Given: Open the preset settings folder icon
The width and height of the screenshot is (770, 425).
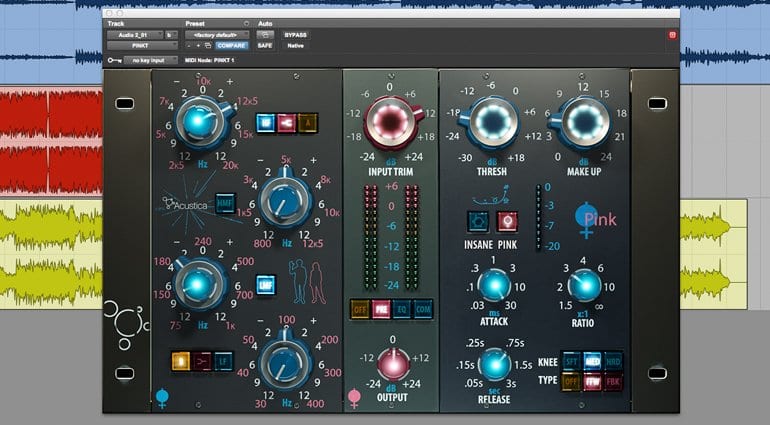Looking at the screenshot, I should coord(208,46).
